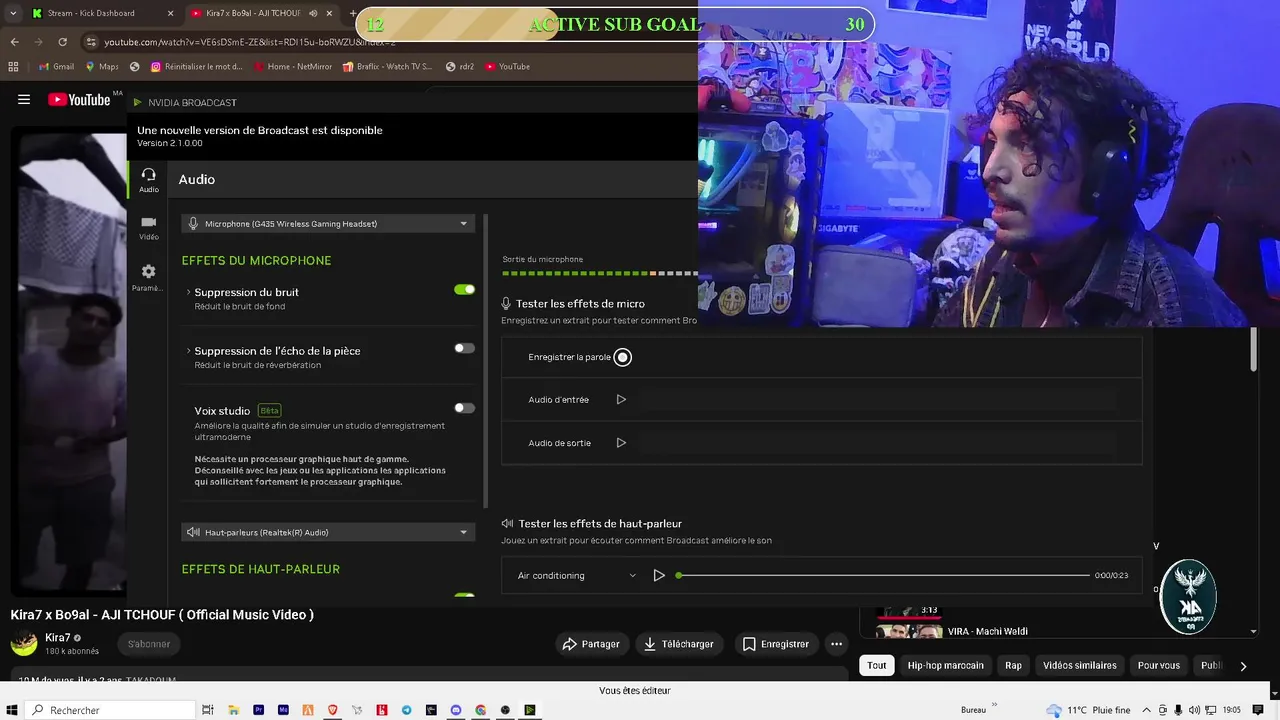
Task: Open Paramètres gear in NVIDIA Broadcast sidebar
Action: [x=148, y=277]
